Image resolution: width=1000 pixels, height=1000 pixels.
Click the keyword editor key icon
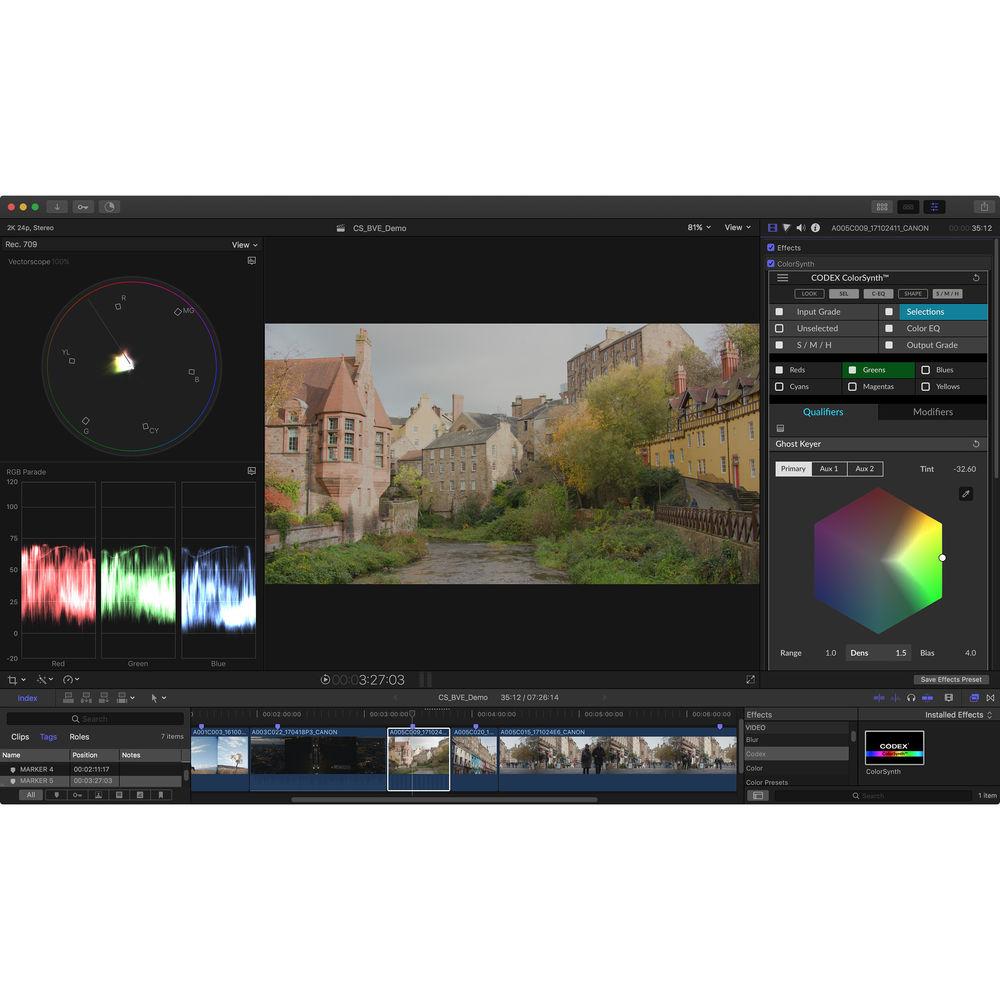(83, 207)
